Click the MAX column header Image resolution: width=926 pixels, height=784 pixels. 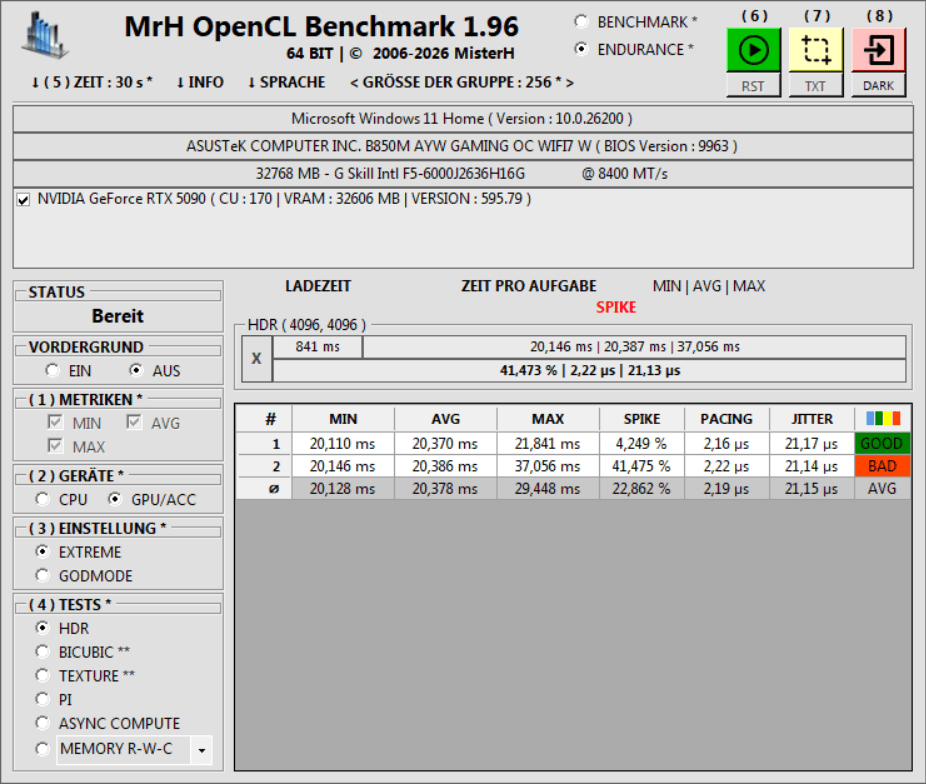click(548, 419)
